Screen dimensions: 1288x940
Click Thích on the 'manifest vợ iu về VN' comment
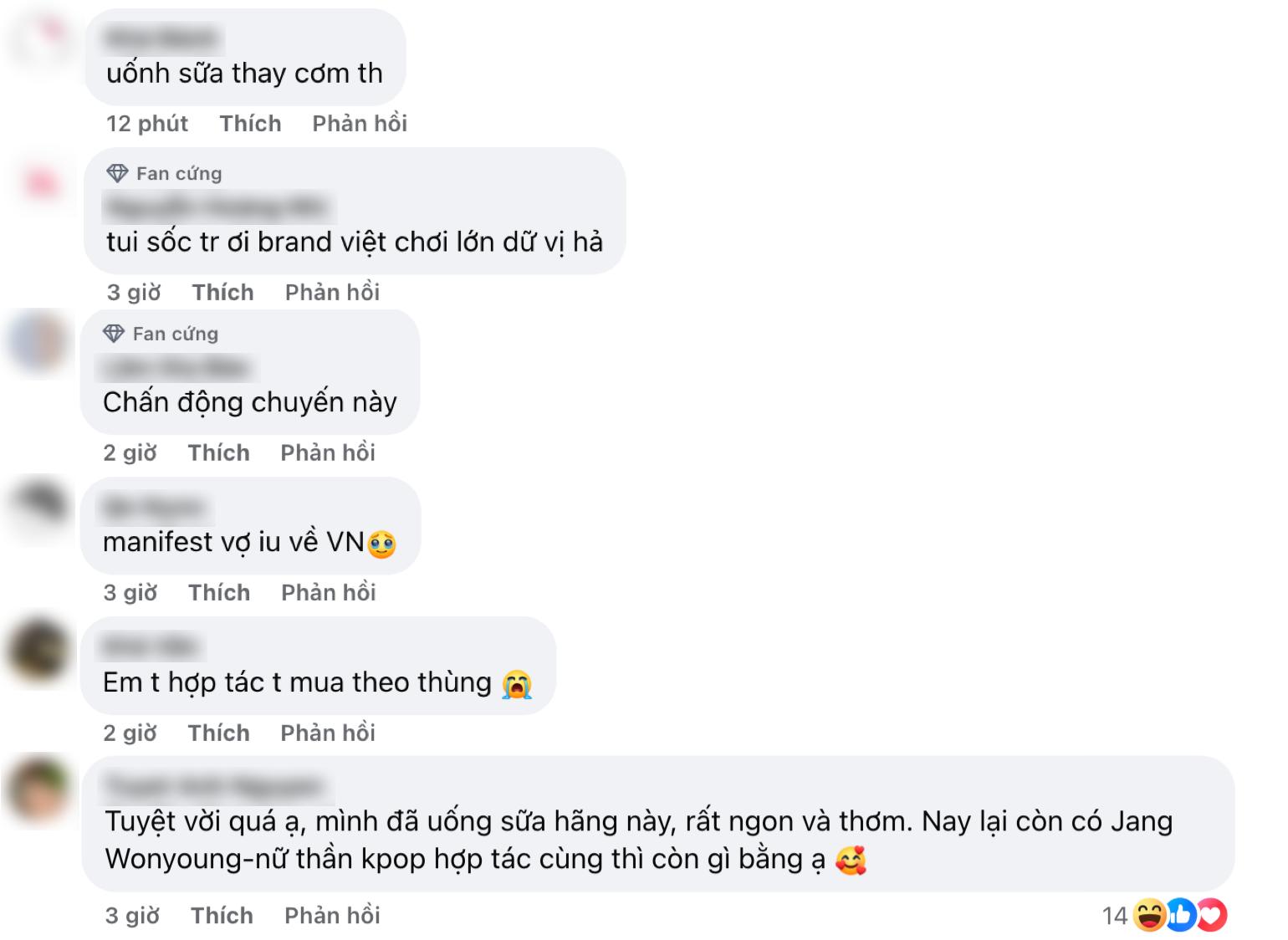pos(219,592)
